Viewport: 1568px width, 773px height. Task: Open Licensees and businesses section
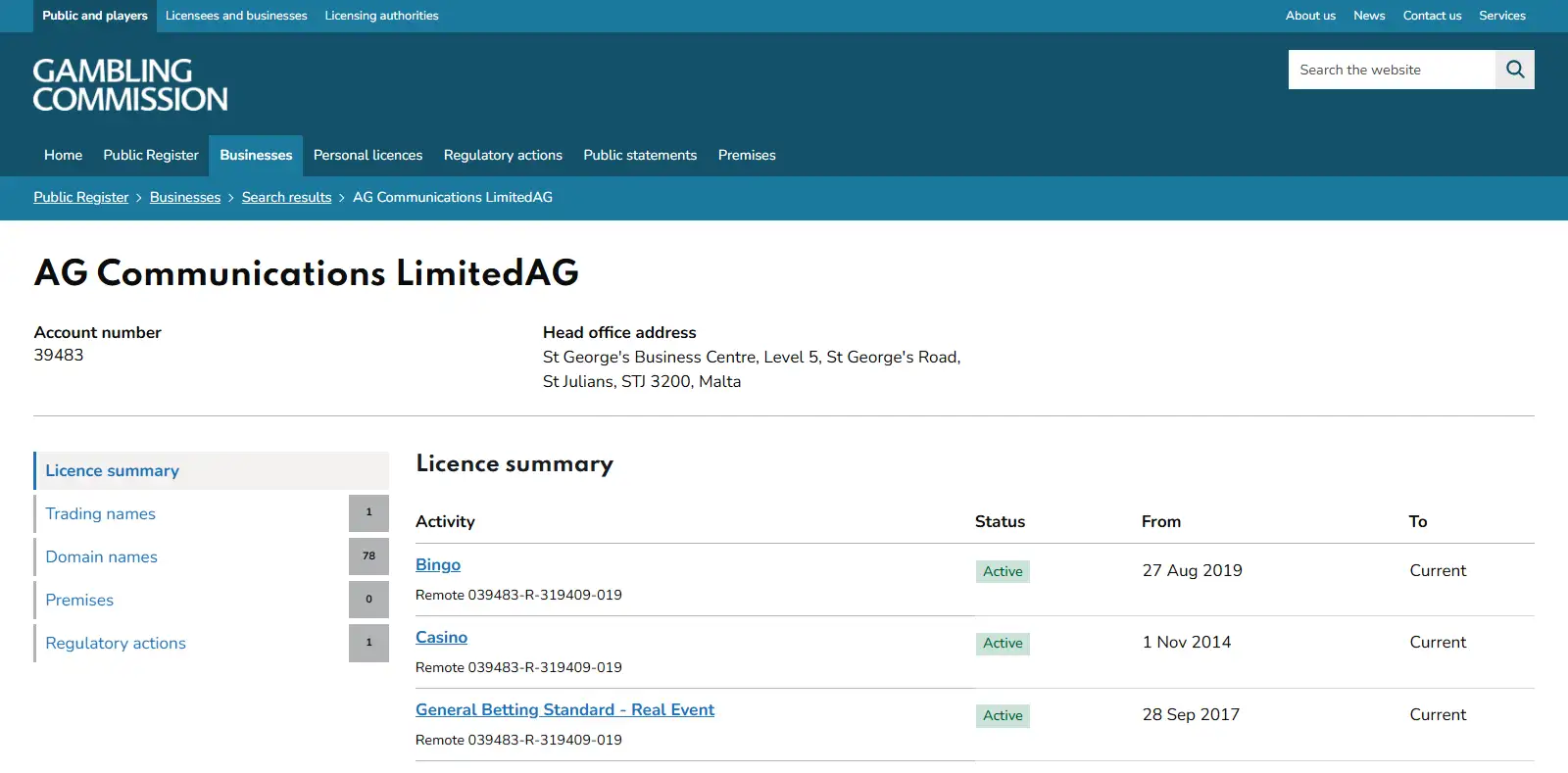pos(236,16)
